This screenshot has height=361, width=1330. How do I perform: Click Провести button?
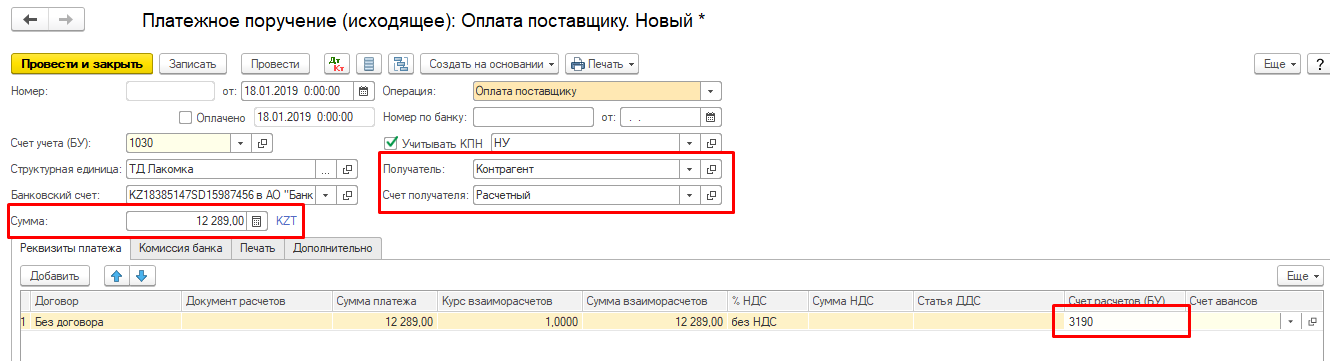pyautogui.click(x=276, y=64)
